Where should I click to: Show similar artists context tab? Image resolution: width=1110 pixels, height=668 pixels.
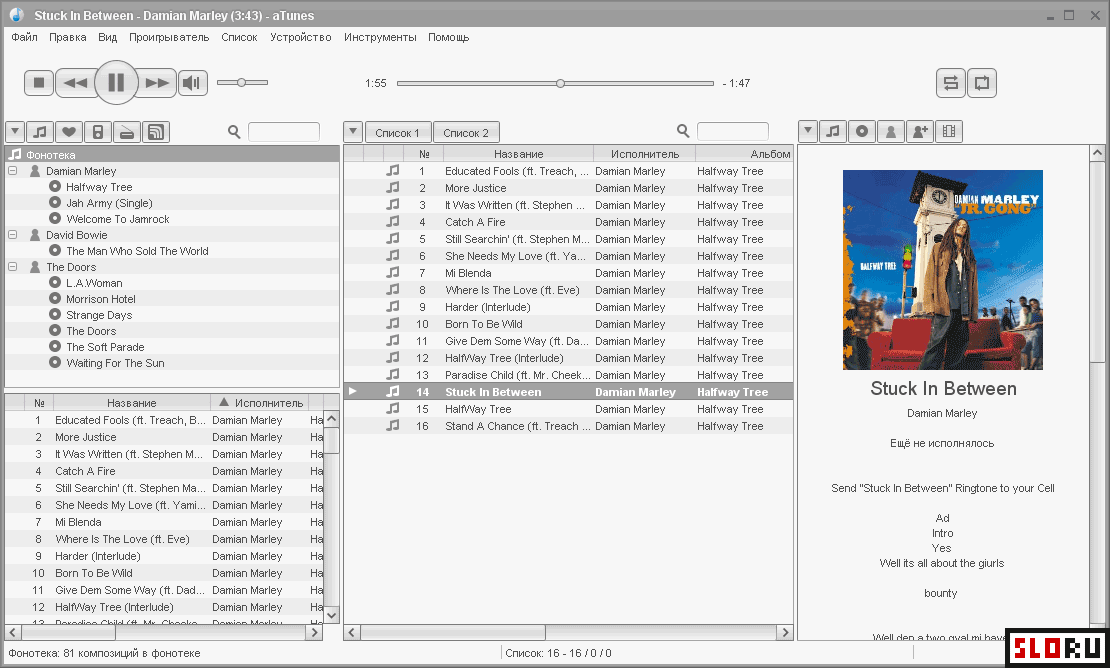click(x=920, y=131)
